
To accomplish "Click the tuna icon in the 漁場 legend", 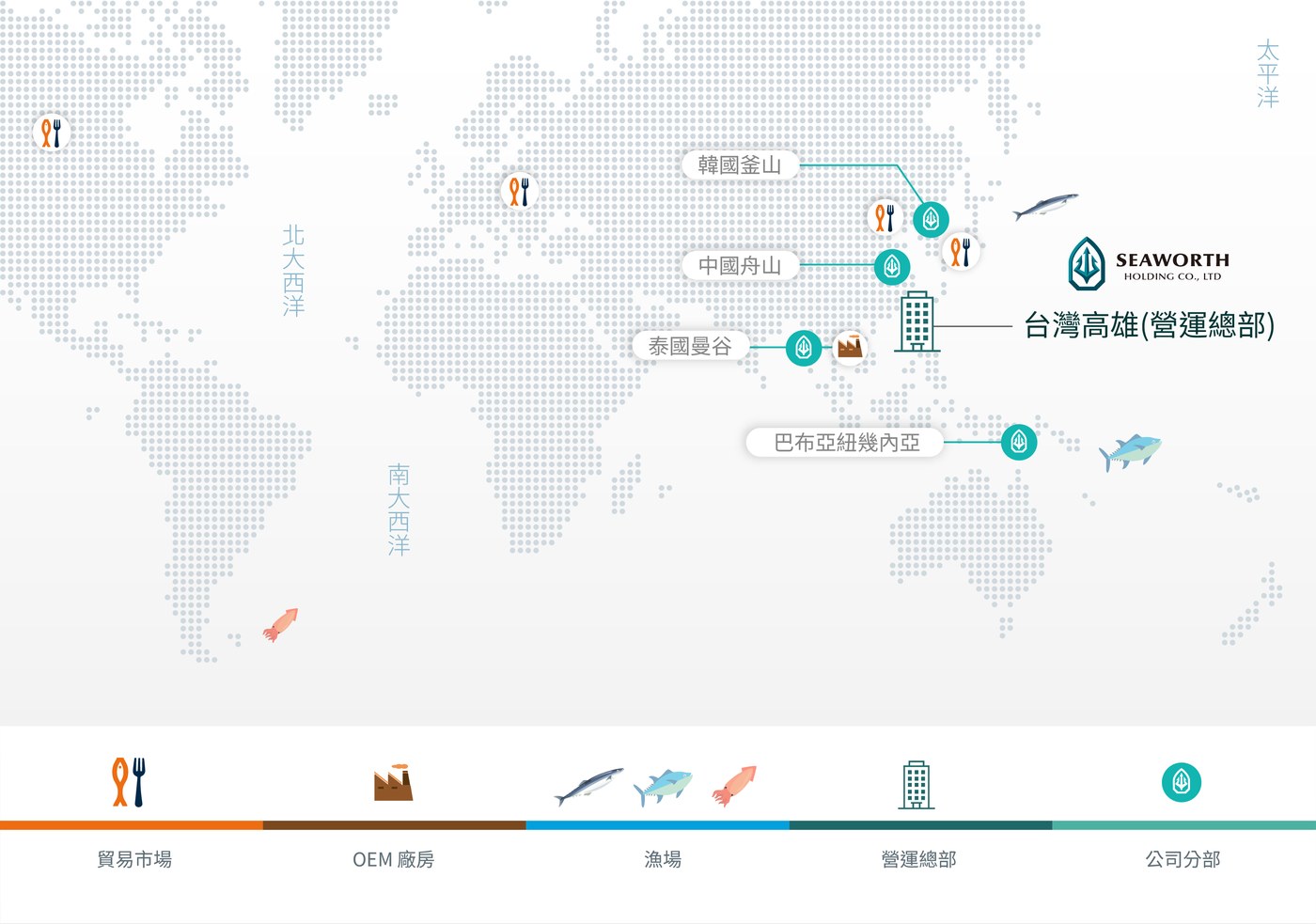I will [x=663, y=787].
